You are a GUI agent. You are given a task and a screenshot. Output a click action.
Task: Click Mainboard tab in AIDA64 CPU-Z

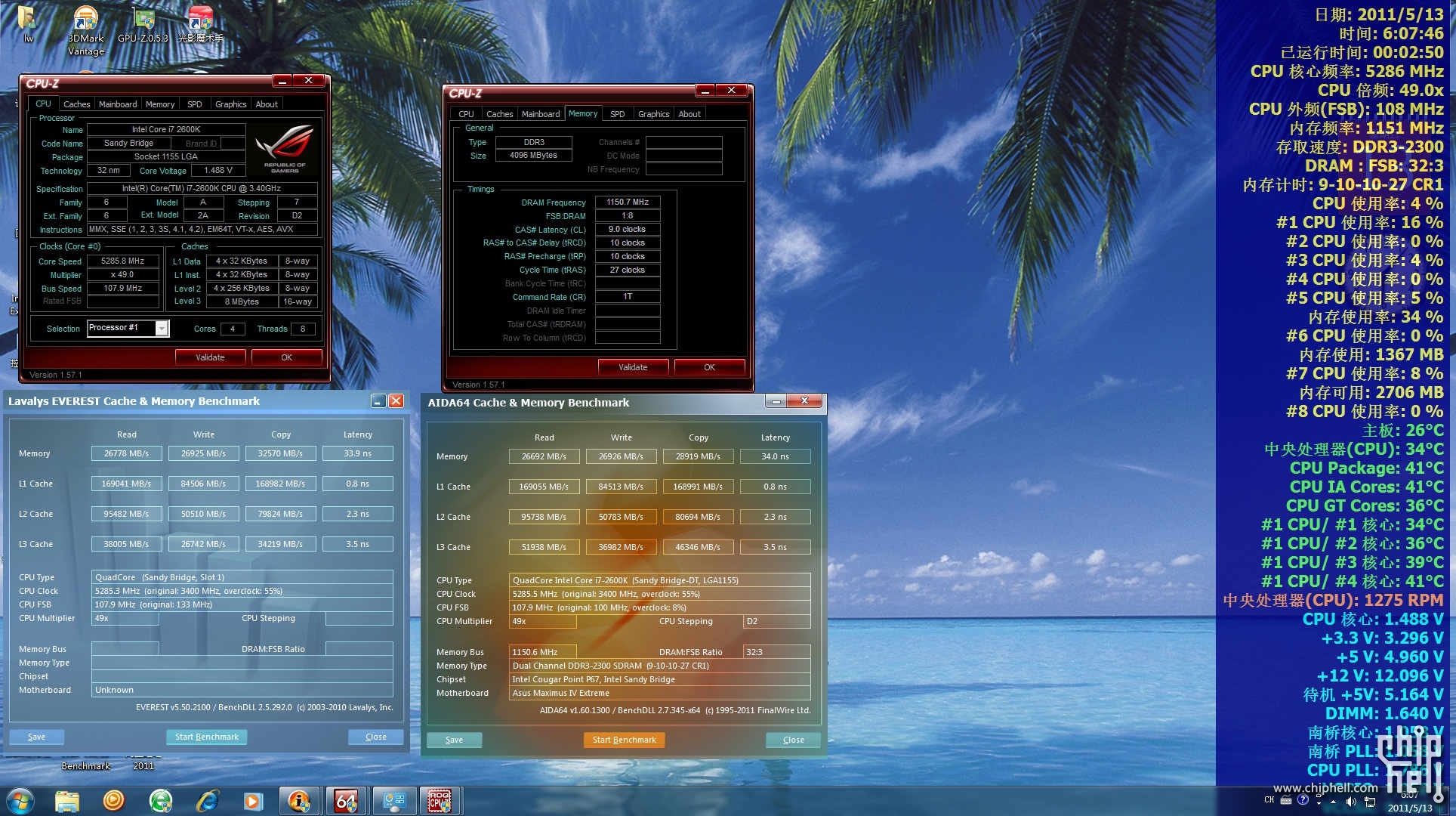[x=540, y=113]
